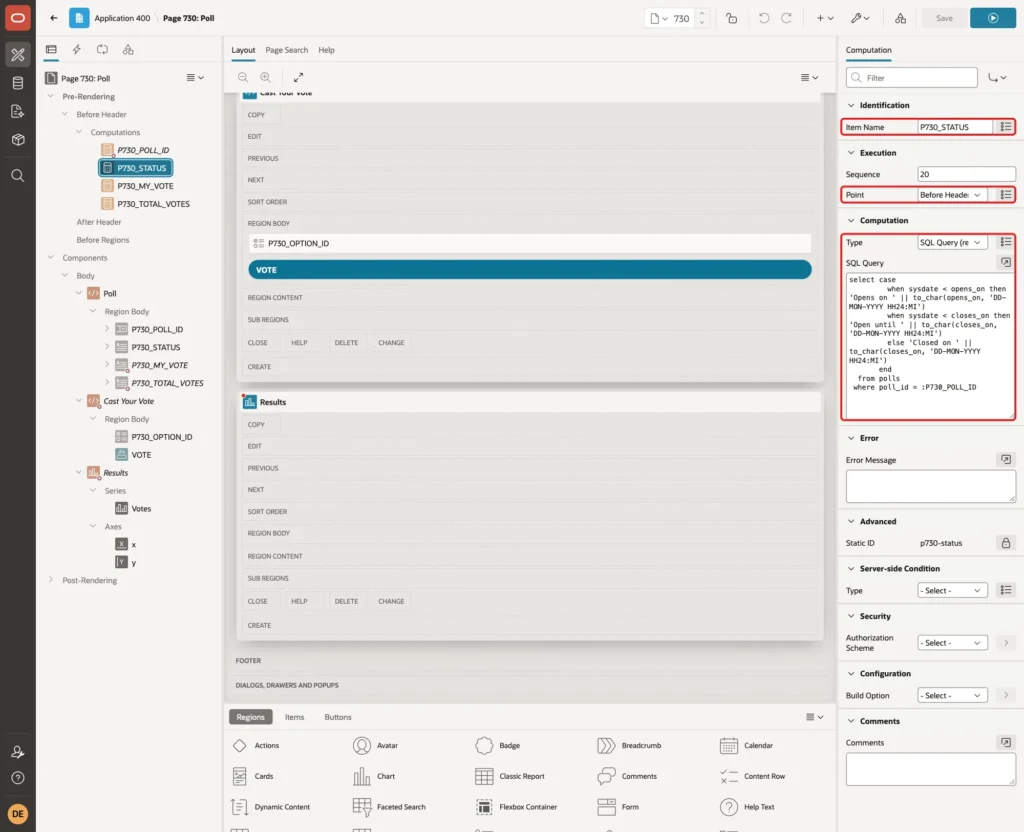The height and width of the screenshot is (832, 1024).
Task: Open the Layout tab
Action: 243,50
